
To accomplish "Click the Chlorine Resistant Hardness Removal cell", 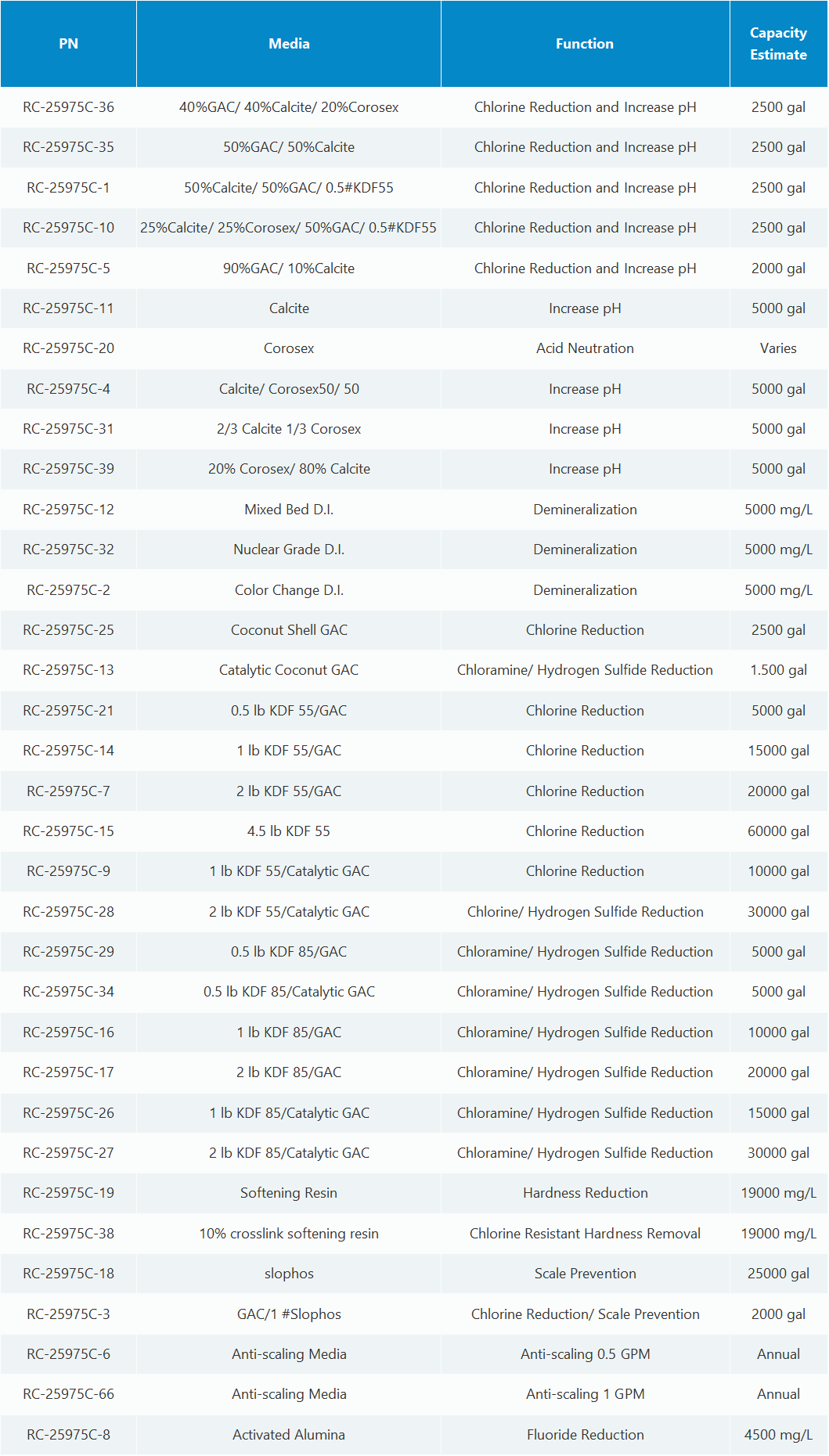I will [x=585, y=1234].
